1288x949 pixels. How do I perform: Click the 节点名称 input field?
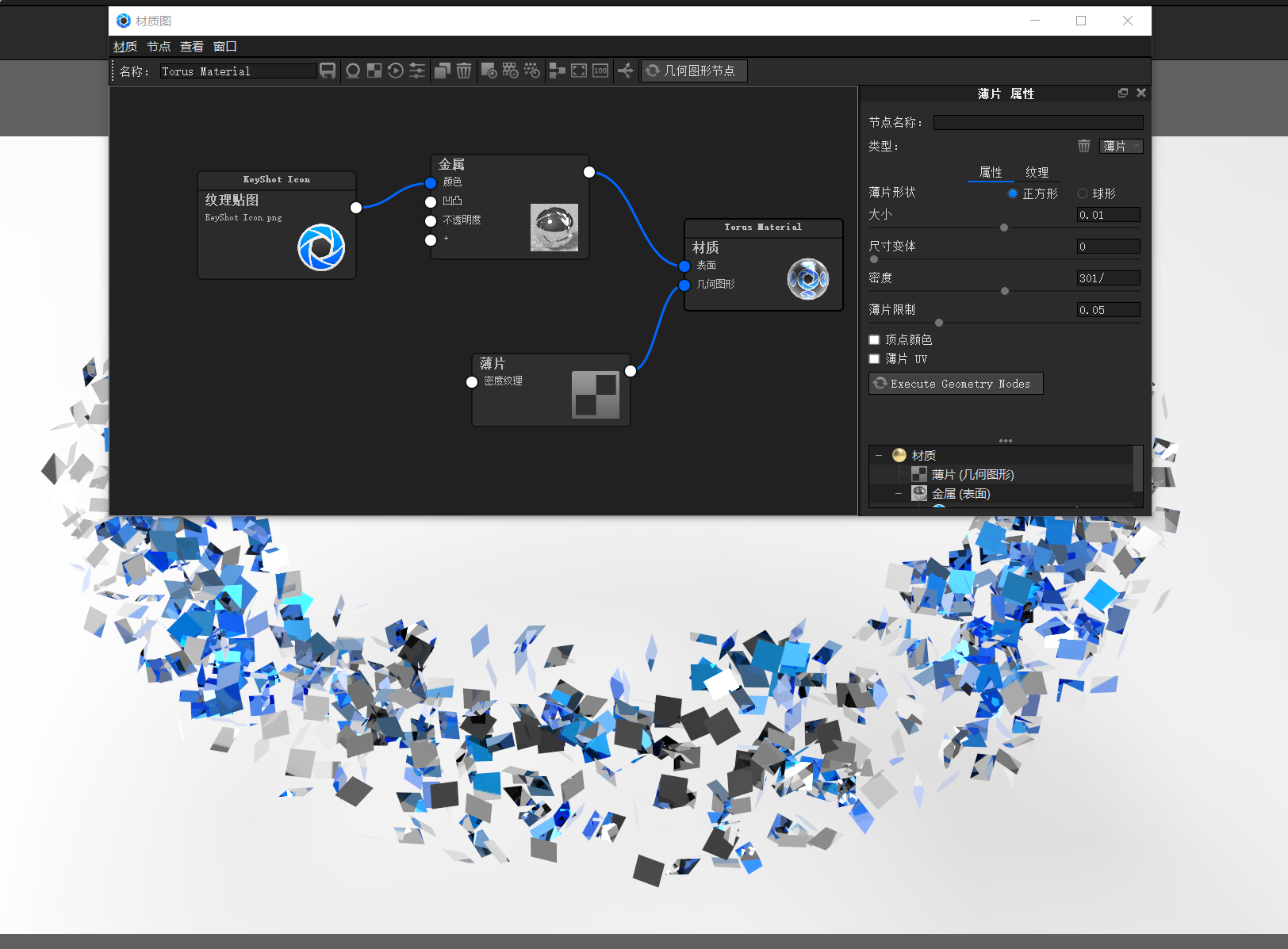[1037, 122]
